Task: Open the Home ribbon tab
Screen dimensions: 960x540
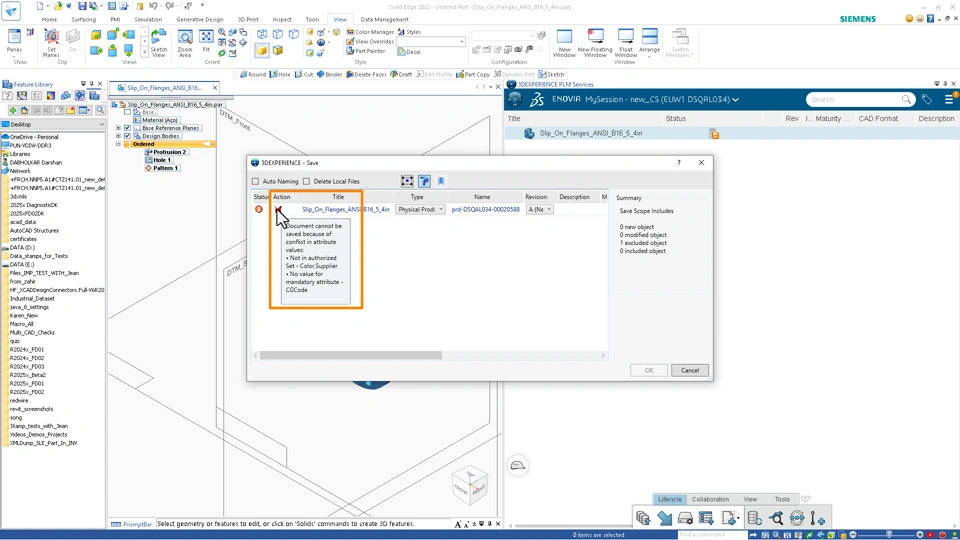Action: (49, 20)
